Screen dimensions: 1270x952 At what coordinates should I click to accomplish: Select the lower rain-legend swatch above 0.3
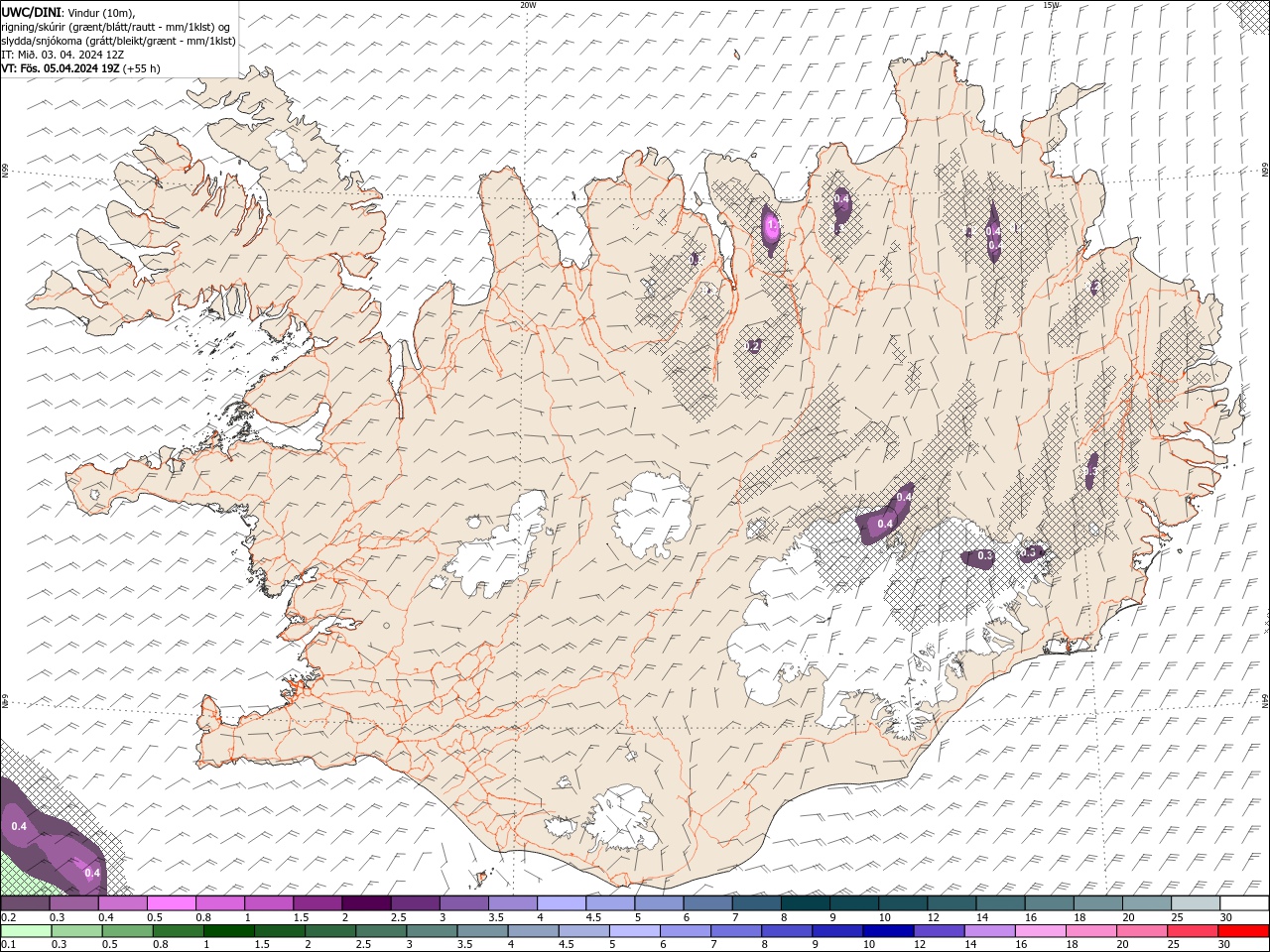pos(76,931)
